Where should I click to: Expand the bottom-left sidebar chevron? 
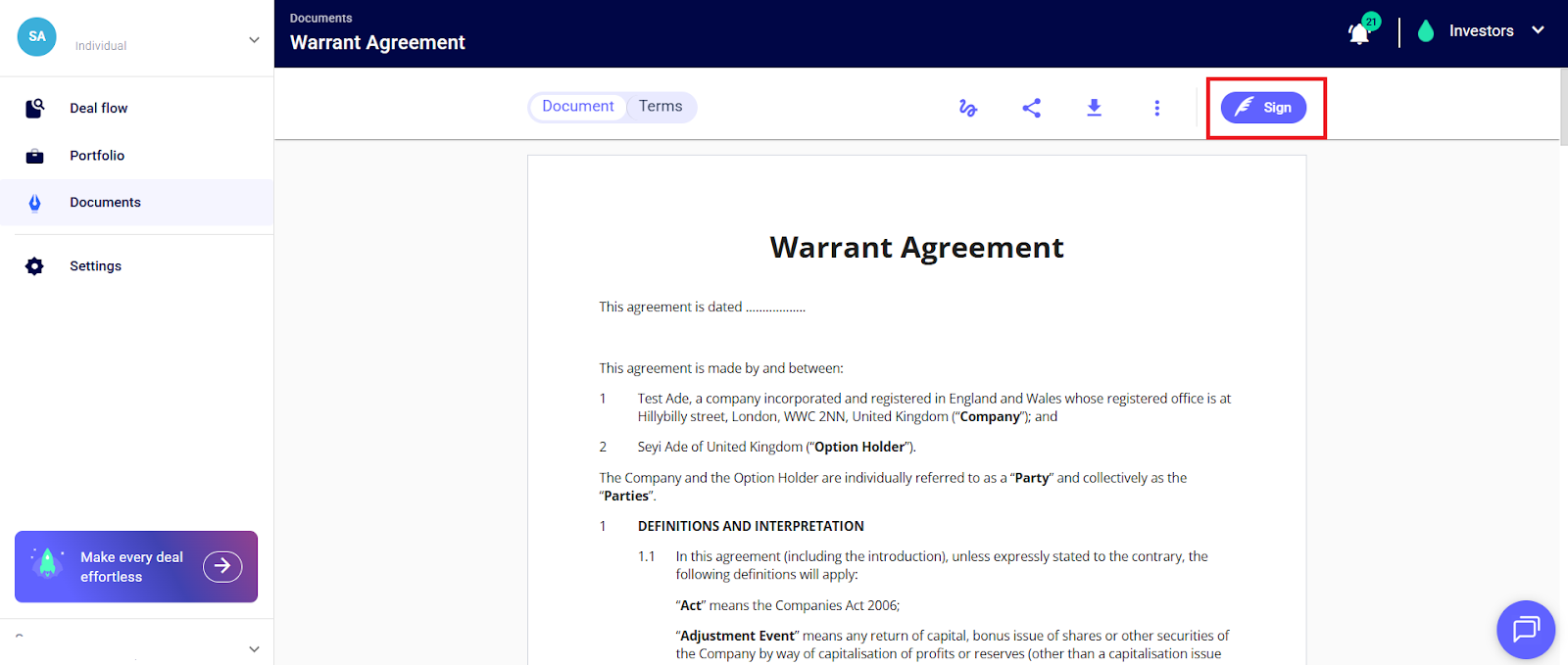click(x=254, y=648)
